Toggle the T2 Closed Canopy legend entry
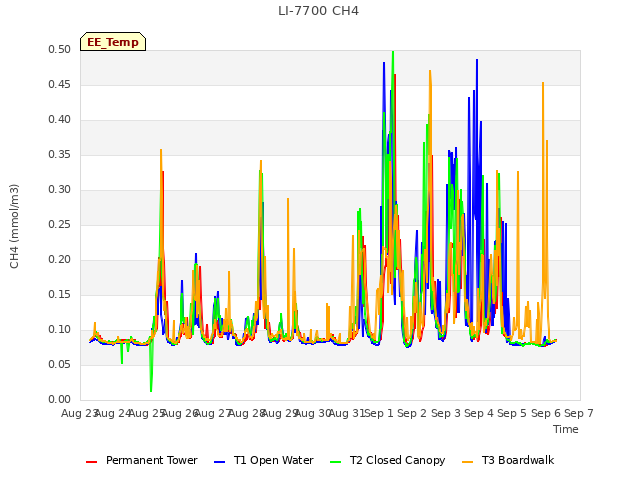Image resolution: width=640 pixels, height=480 pixels. coord(387,460)
